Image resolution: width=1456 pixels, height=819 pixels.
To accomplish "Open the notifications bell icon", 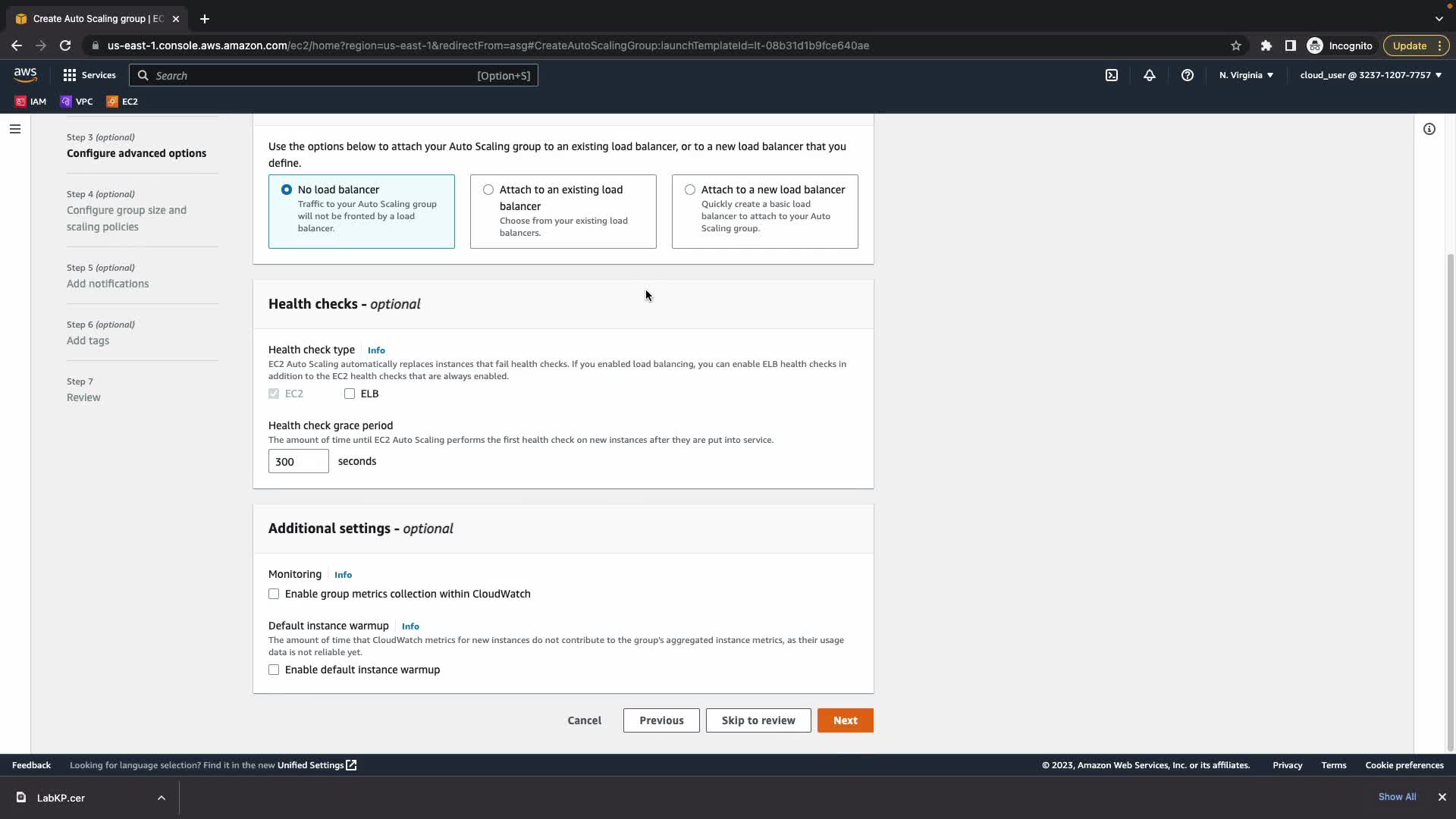I will tap(1150, 75).
